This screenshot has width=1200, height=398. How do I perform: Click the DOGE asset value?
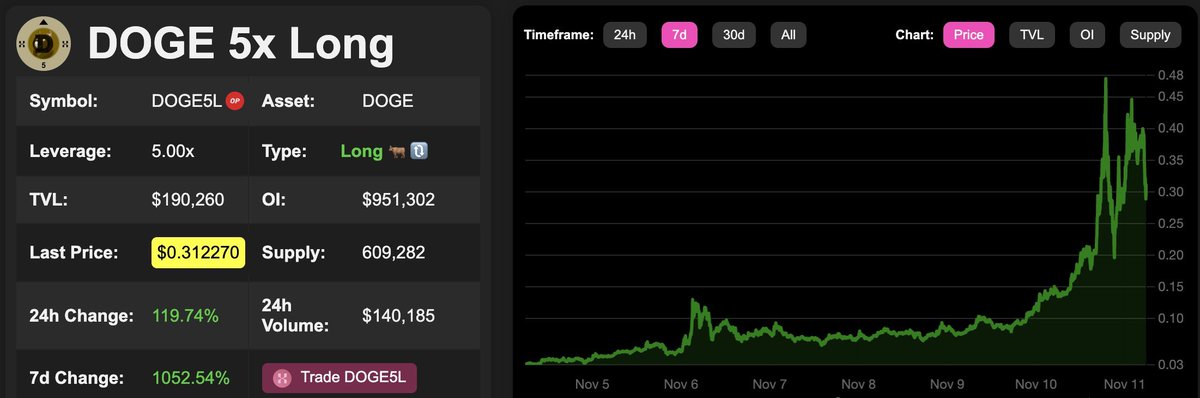click(388, 101)
